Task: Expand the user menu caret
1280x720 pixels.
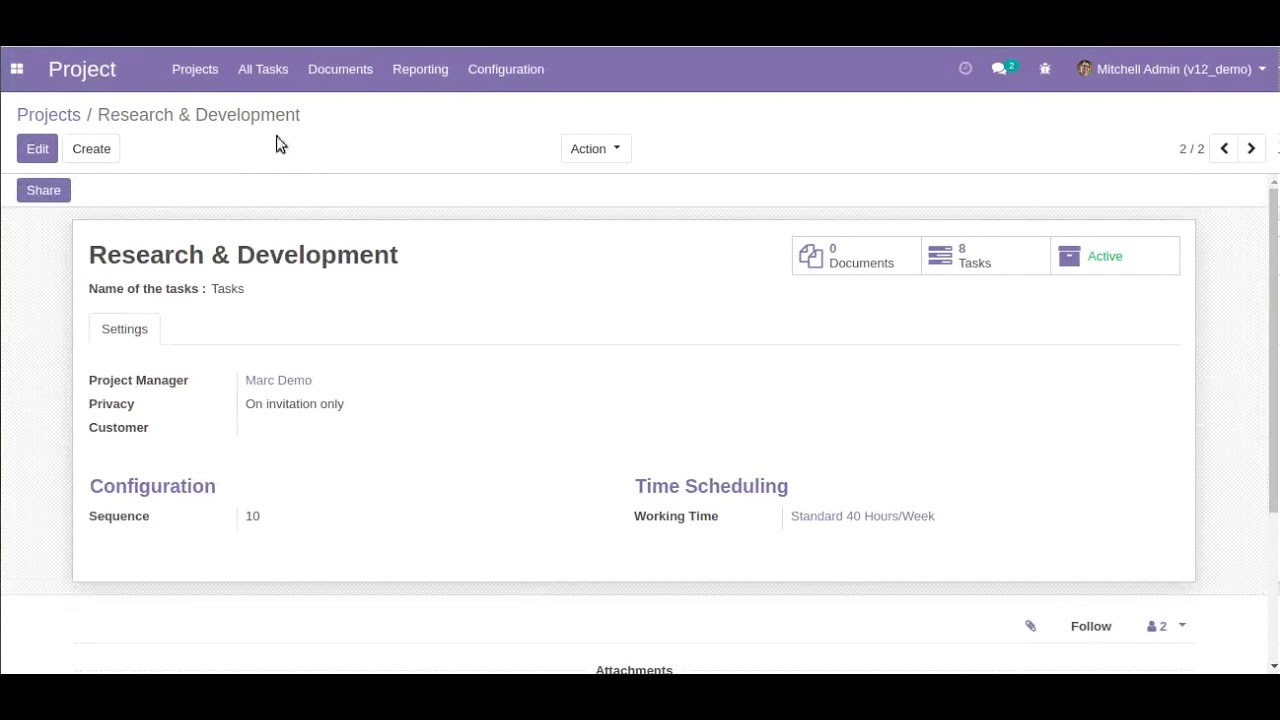Action: coord(1262,69)
